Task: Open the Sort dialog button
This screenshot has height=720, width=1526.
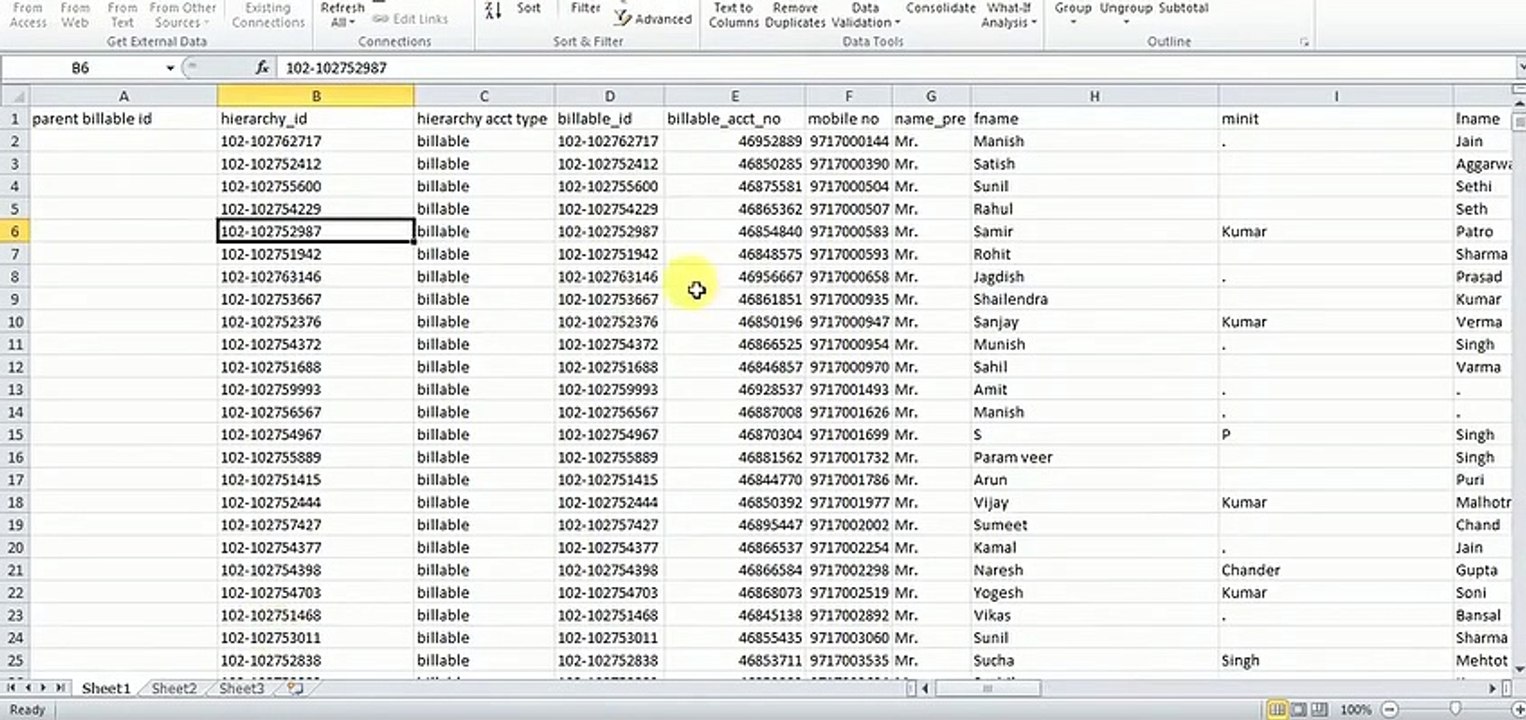Action: [529, 8]
